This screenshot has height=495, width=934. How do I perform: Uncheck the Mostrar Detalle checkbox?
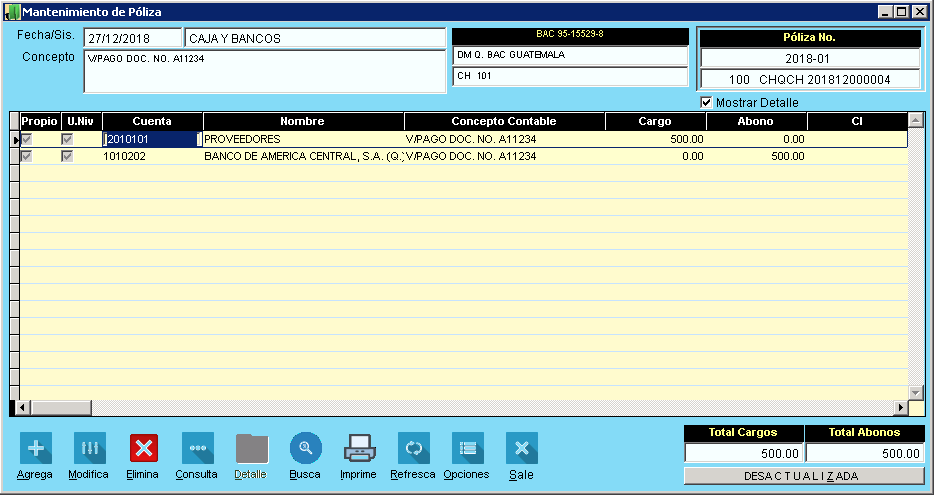[707, 102]
